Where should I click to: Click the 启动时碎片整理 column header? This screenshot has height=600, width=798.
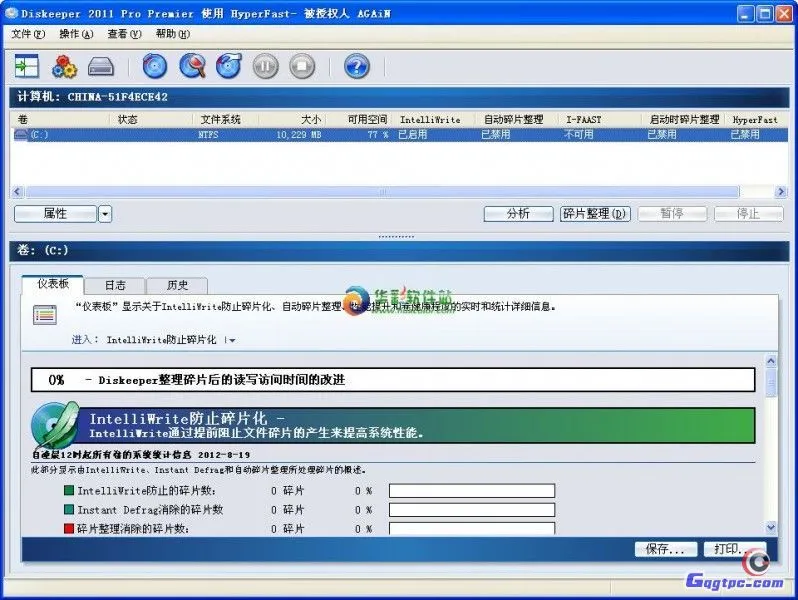pyautogui.click(x=683, y=120)
